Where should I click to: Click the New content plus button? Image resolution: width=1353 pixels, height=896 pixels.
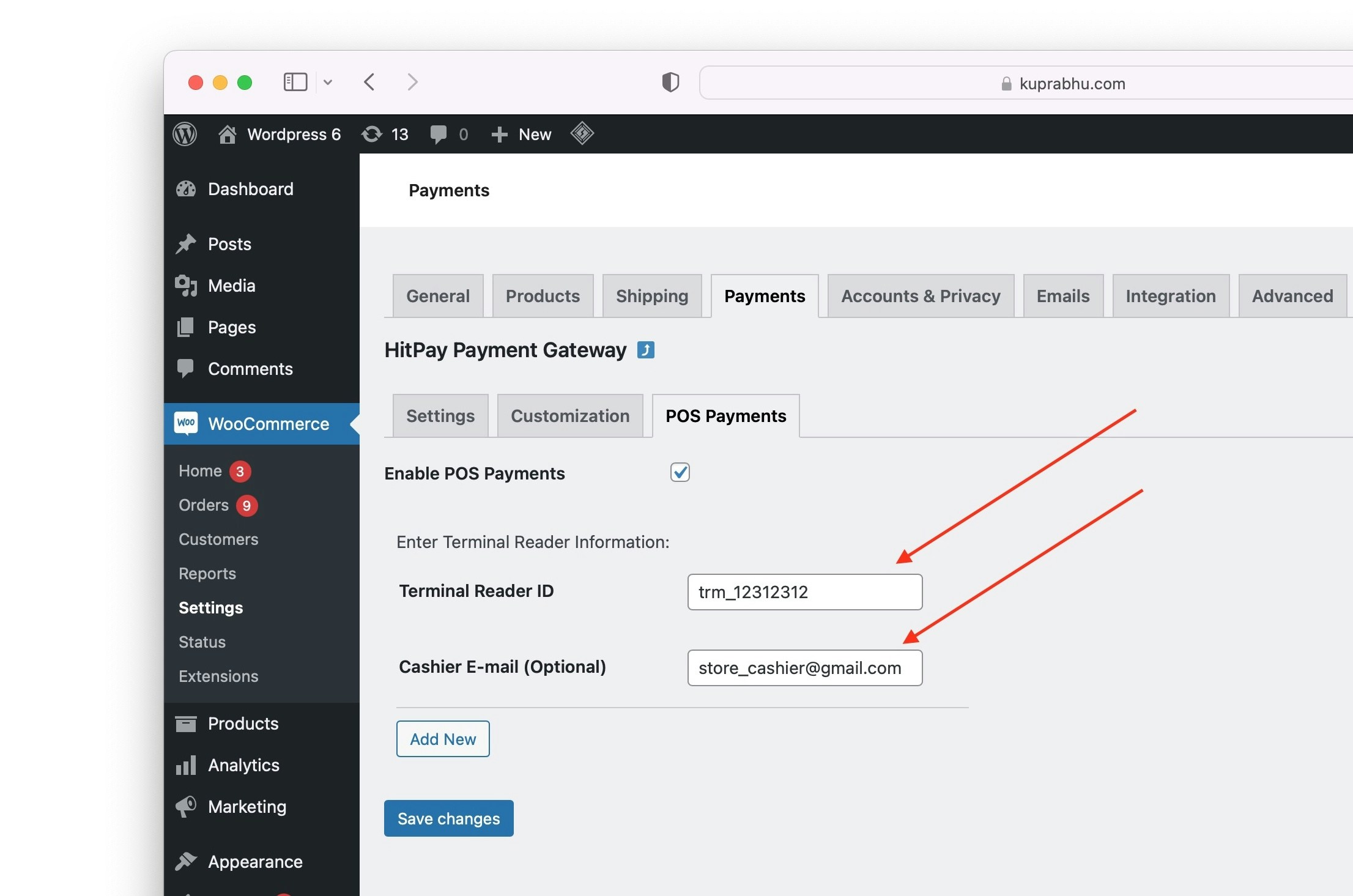521,134
